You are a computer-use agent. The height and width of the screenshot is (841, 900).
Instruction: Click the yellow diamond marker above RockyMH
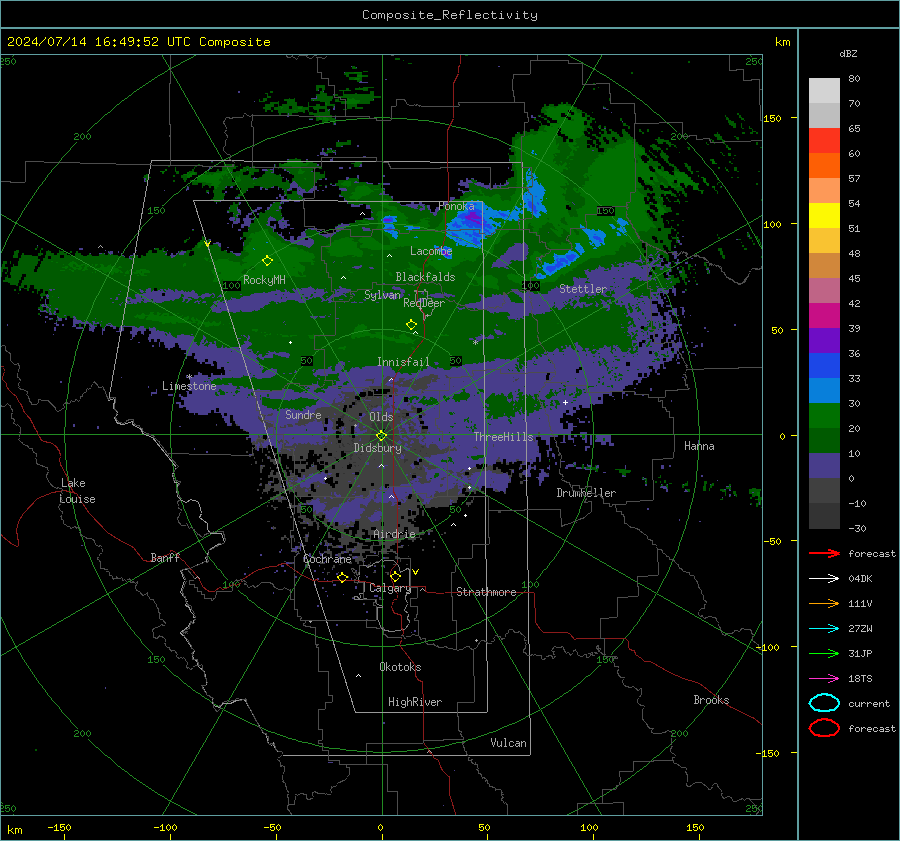click(x=267, y=261)
